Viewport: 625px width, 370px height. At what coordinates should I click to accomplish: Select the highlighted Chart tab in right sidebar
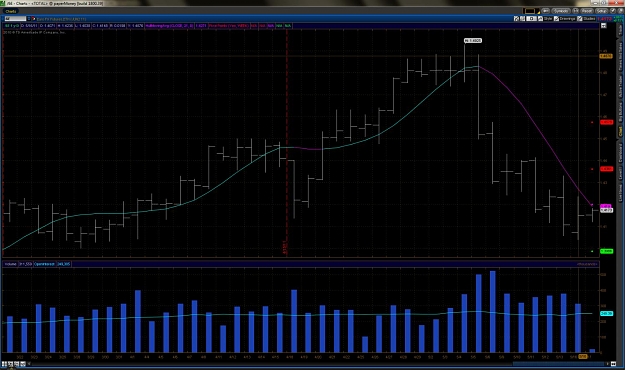pos(620,131)
